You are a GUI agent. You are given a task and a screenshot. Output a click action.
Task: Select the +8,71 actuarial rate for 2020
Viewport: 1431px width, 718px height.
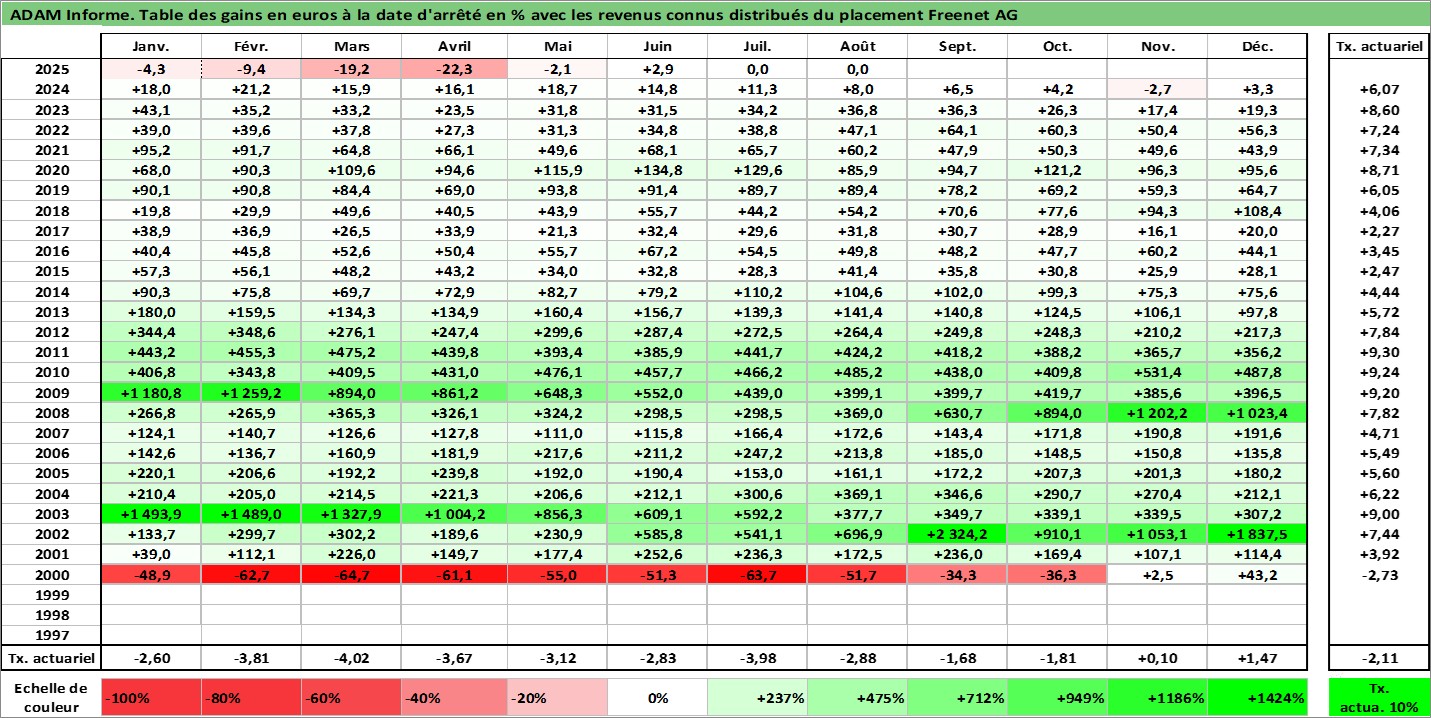(x=1379, y=170)
